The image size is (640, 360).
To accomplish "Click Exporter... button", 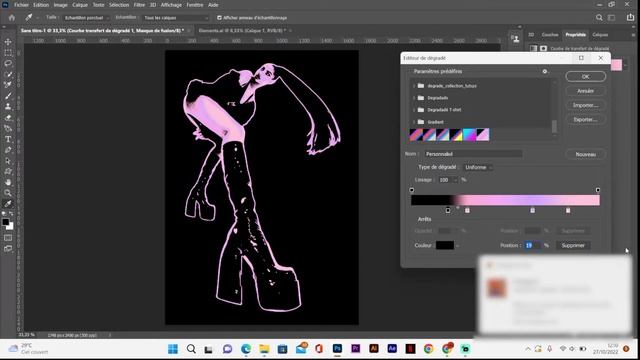I will click(585, 119).
